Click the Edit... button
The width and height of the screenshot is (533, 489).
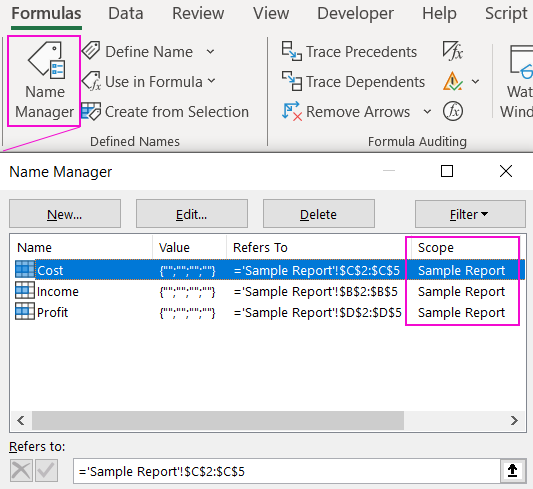coord(192,214)
